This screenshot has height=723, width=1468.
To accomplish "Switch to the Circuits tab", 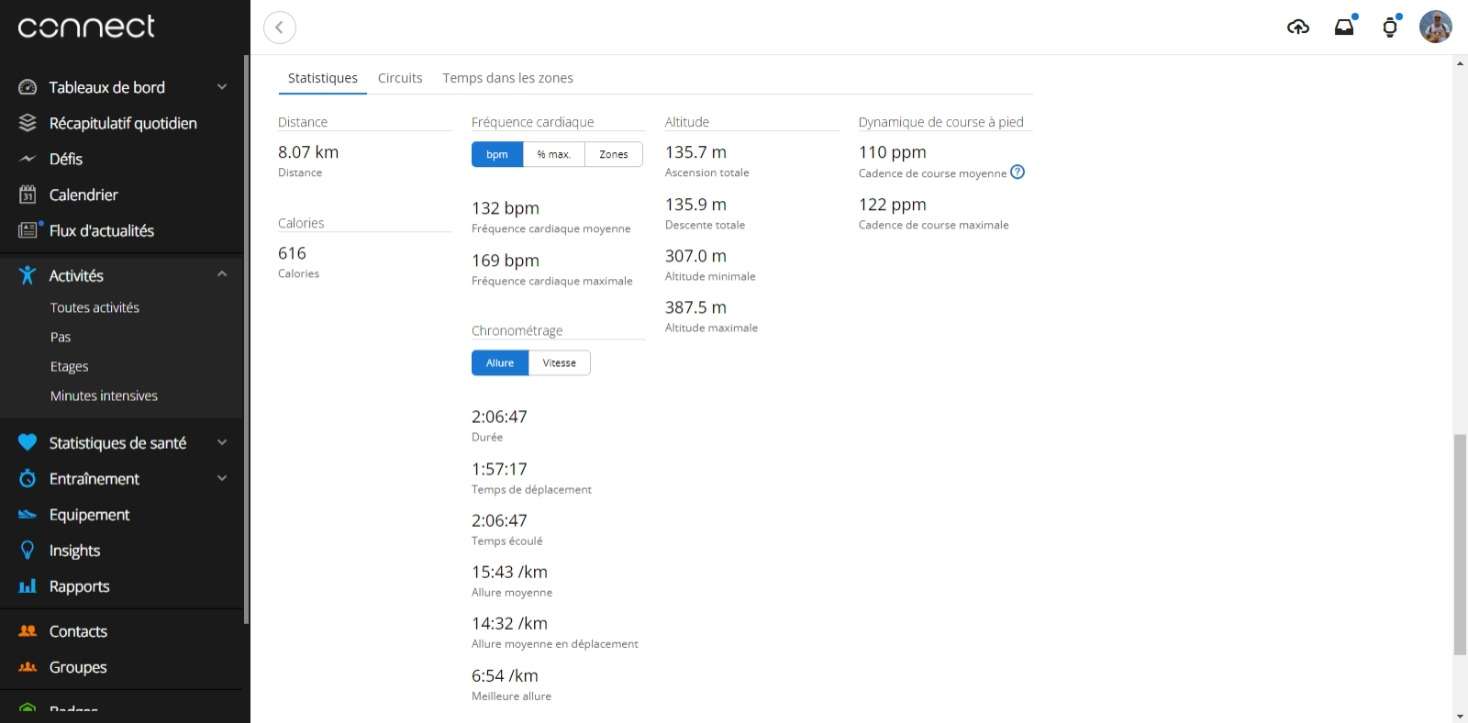I will 400,78.
